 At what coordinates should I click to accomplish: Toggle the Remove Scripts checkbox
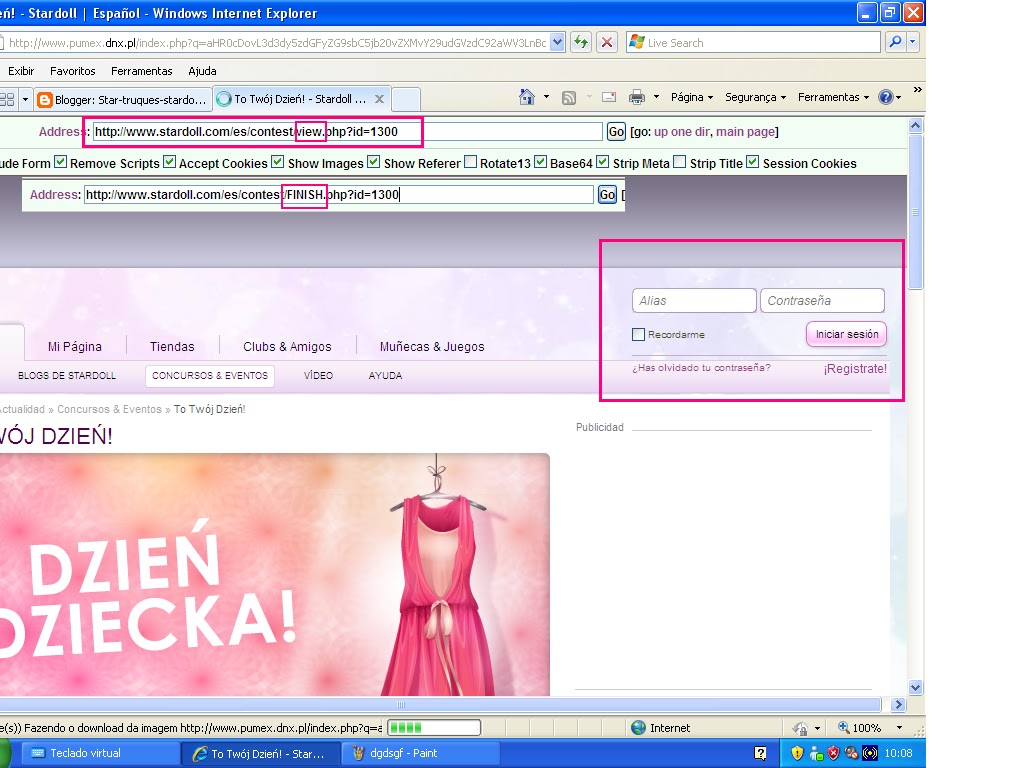point(61,161)
